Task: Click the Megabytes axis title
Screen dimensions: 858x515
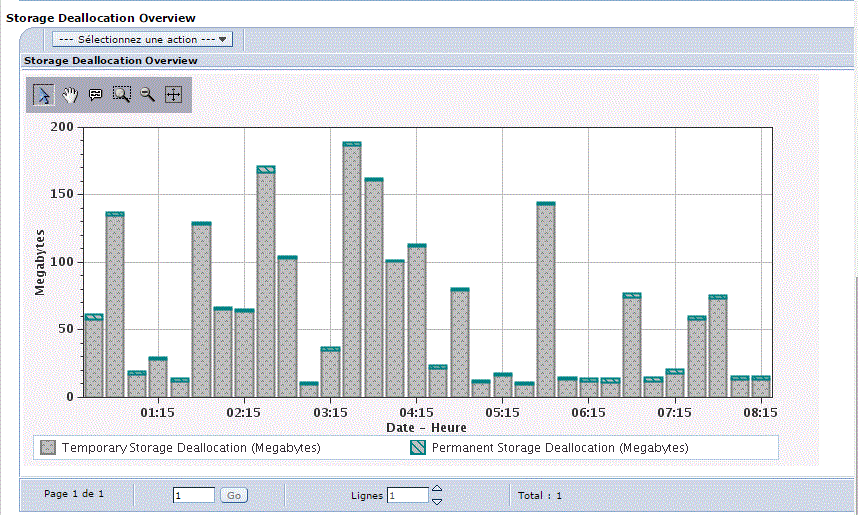Action: pyautogui.click(x=39, y=262)
